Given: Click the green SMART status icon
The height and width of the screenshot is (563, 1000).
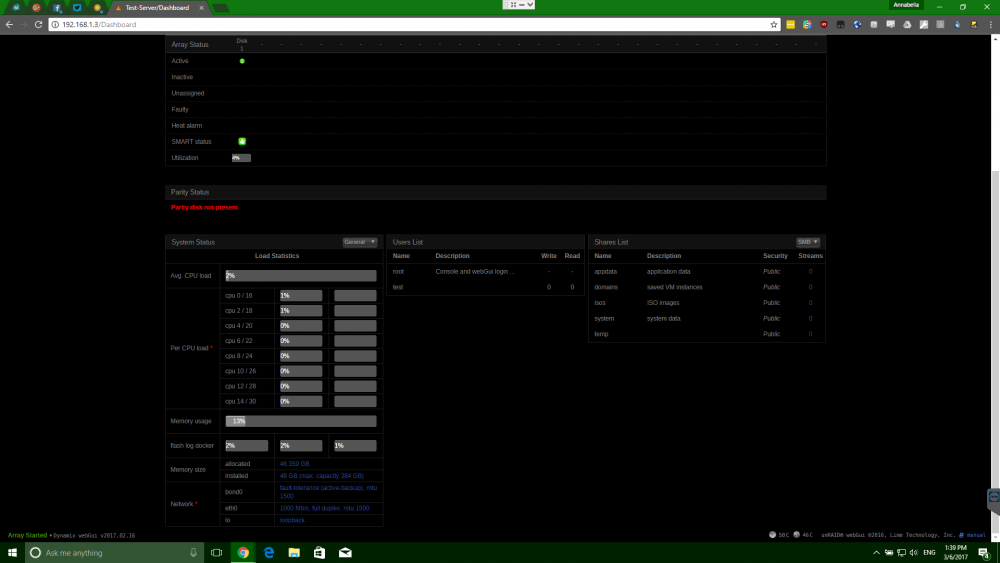Looking at the screenshot, I should point(242,142).
